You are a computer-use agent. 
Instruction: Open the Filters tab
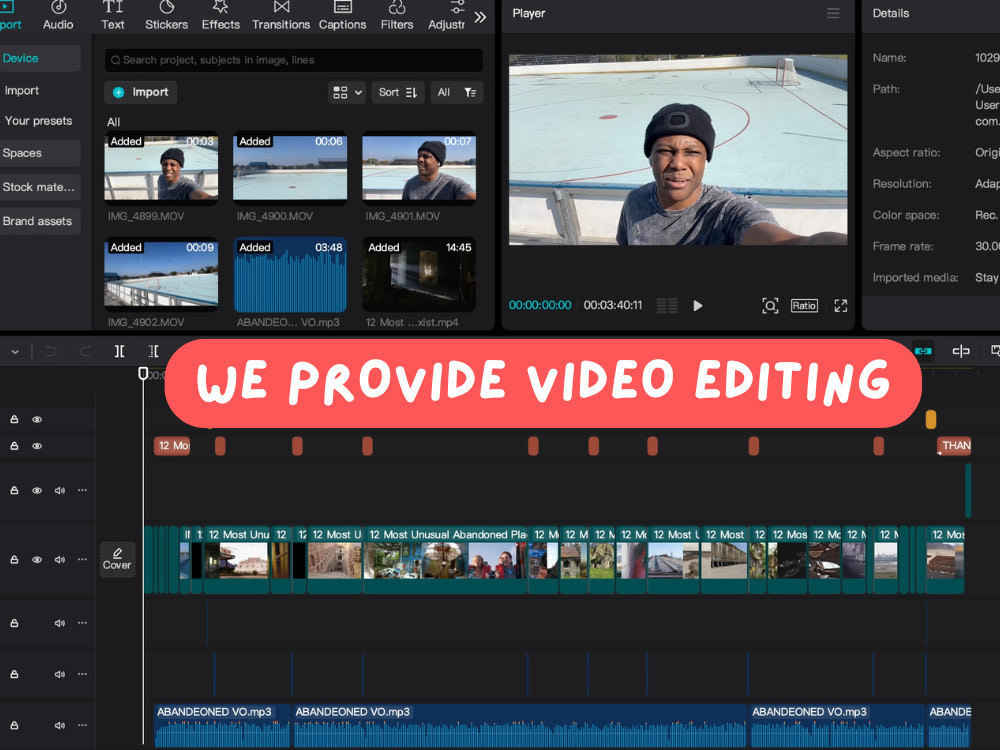[x=397, y=16]
